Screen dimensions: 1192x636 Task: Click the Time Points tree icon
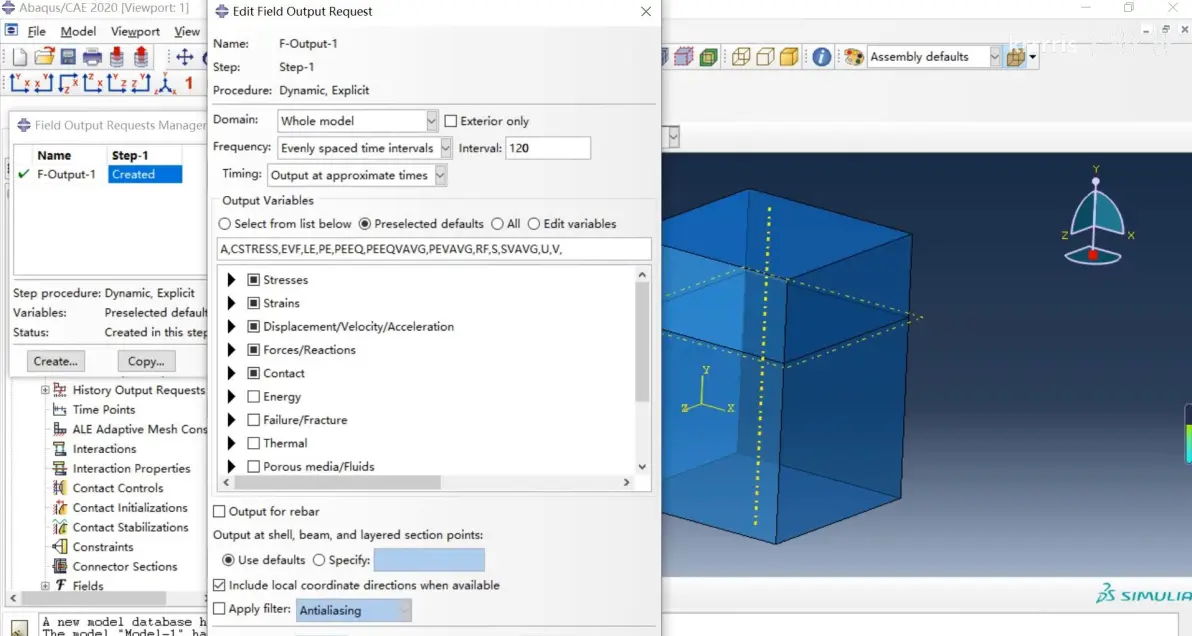[60, 410]
